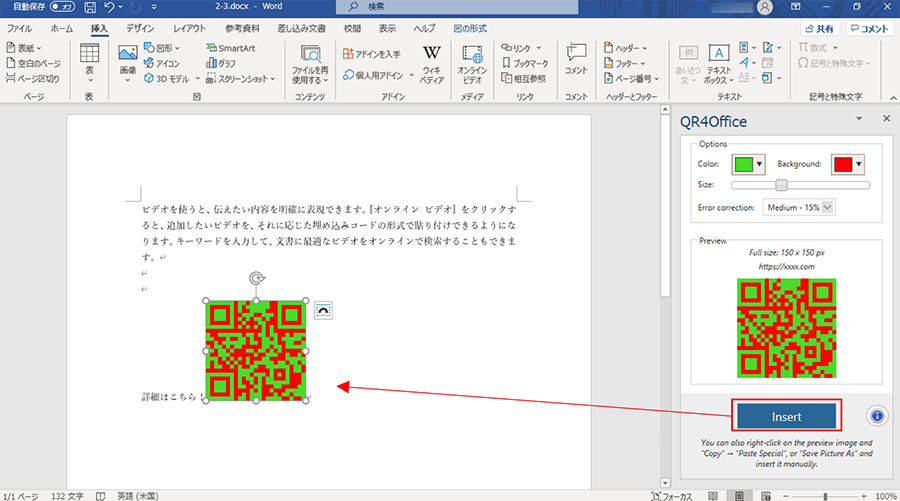Open the 図形 (Shapes) gallery
The height and width of the screenshot is (501, 900).
162,48
